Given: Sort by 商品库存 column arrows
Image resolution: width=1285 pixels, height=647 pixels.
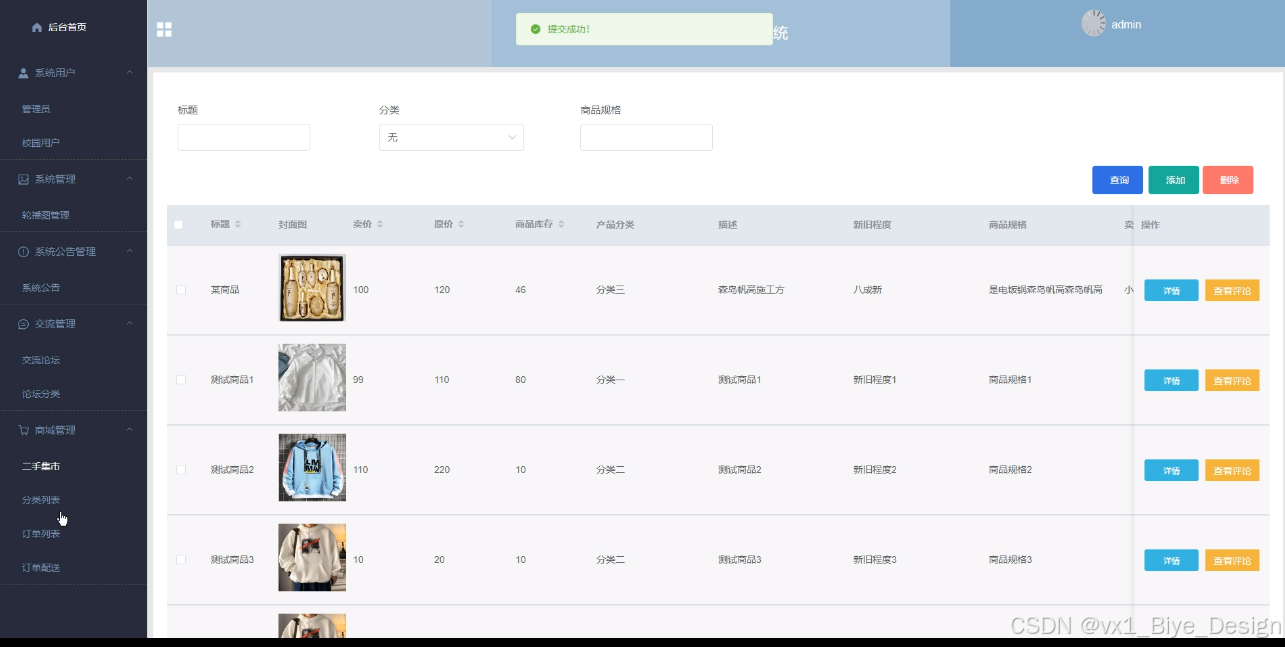Looking at the screenshot, I should [x=561, y=225].
